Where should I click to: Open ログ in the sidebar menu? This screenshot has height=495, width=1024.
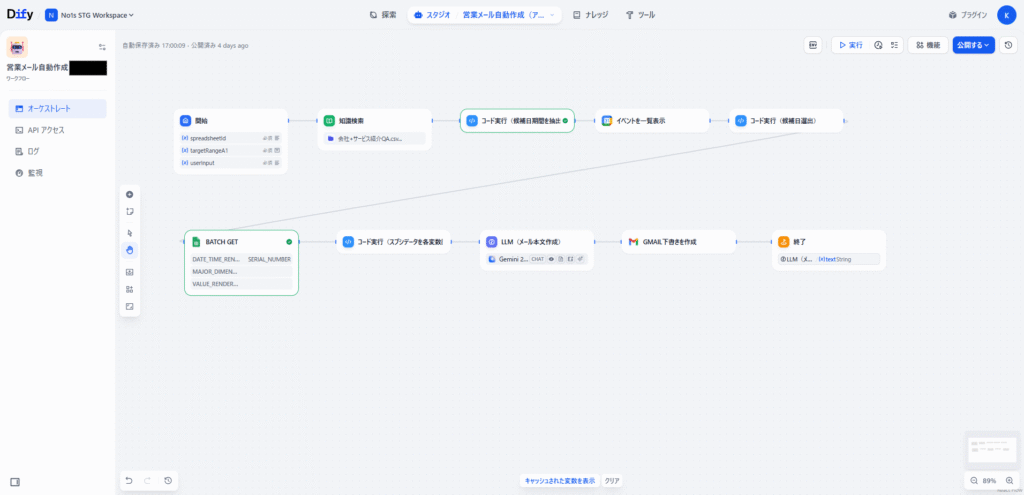[x=33, y=151]
